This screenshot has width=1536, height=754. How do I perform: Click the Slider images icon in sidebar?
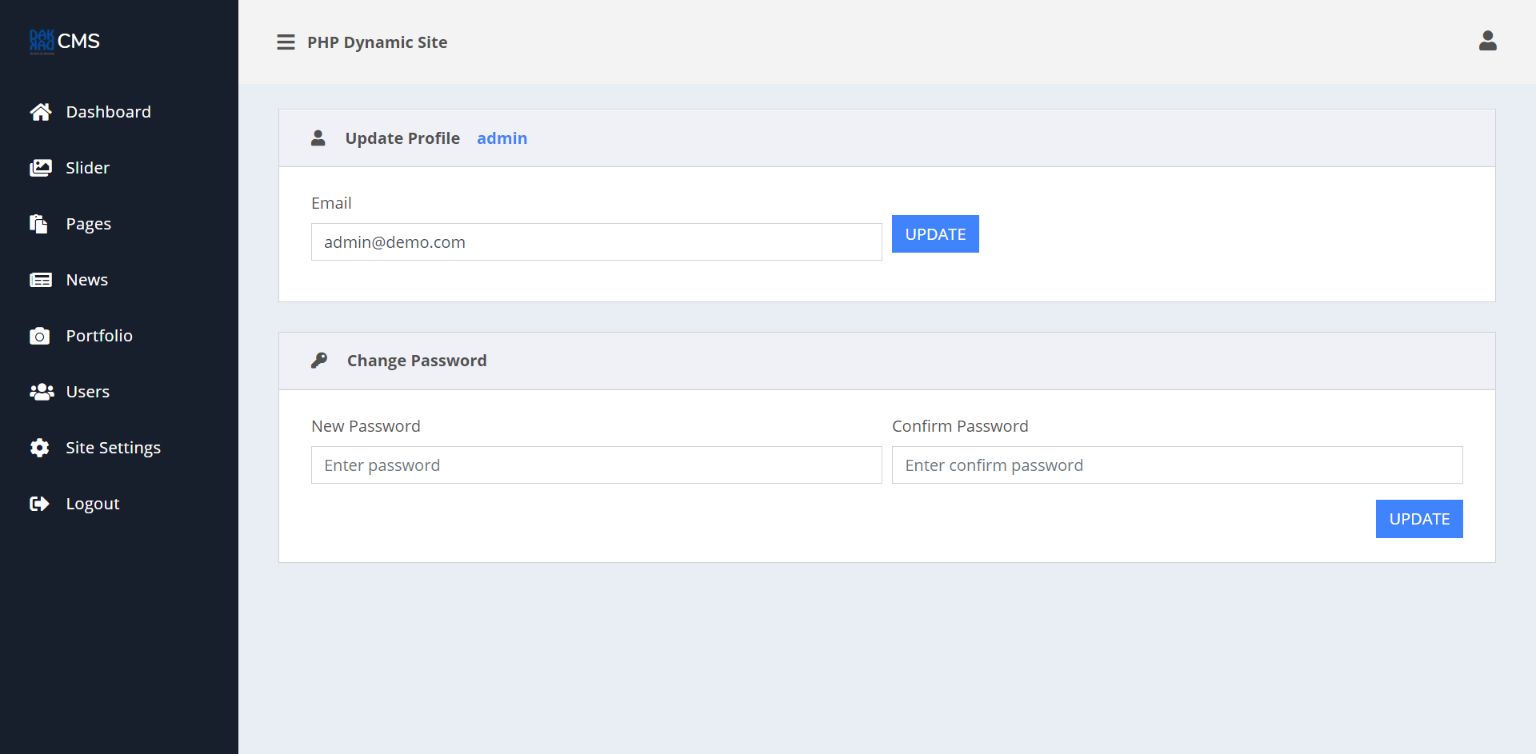pos(40,168)
